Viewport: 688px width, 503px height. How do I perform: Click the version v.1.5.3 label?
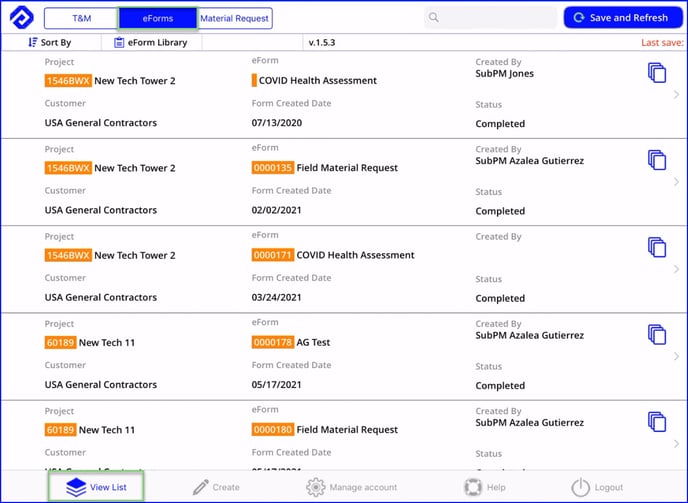[322, 43]
